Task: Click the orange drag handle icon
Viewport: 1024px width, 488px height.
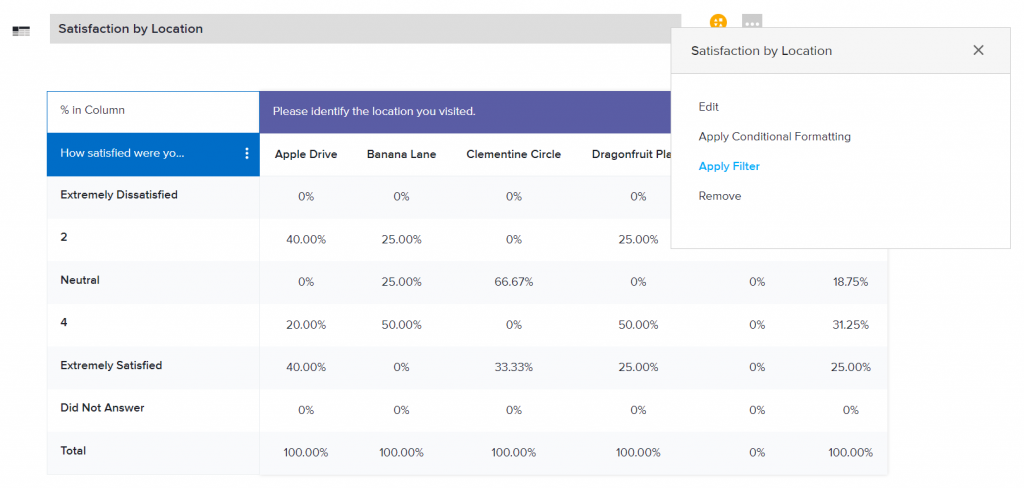Action: tap(718, 22)
